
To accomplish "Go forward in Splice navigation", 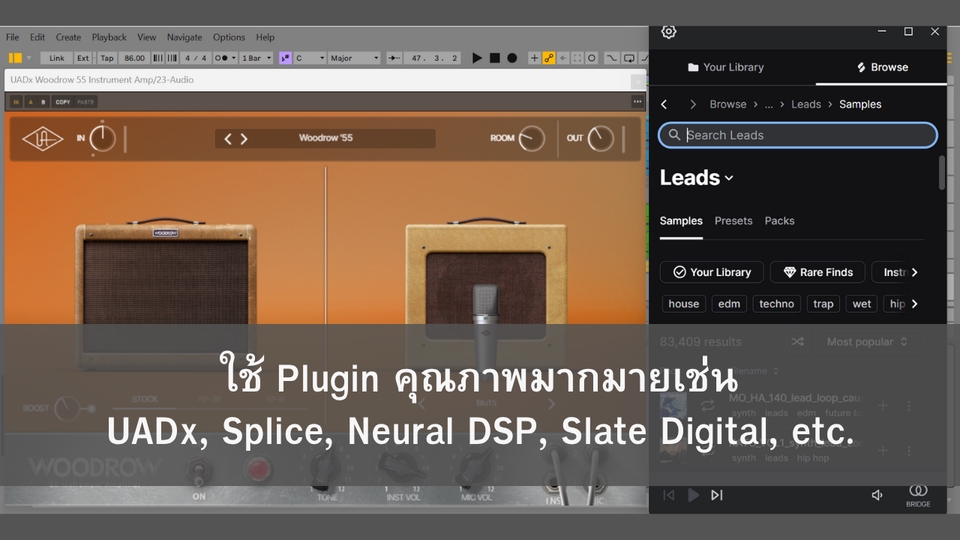I will (x=692, y=105).
